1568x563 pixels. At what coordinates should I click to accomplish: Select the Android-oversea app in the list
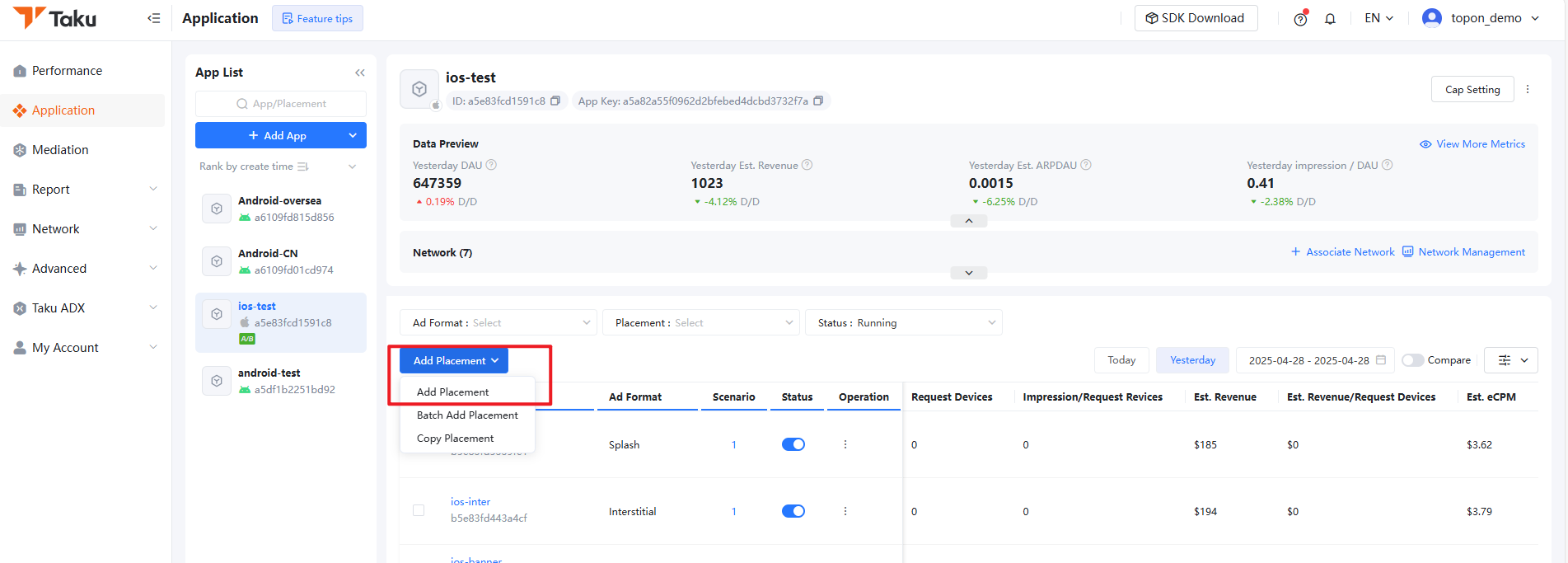coord(281,209)
